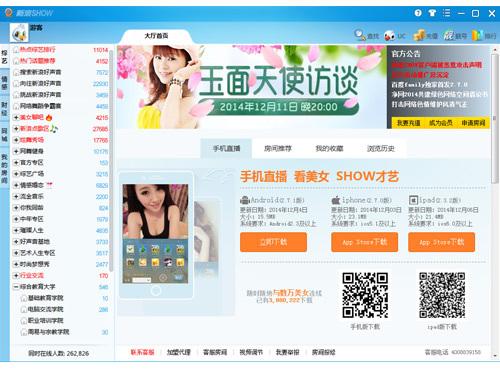Click the 申请房间 yellow button

(x=473, y=123)
